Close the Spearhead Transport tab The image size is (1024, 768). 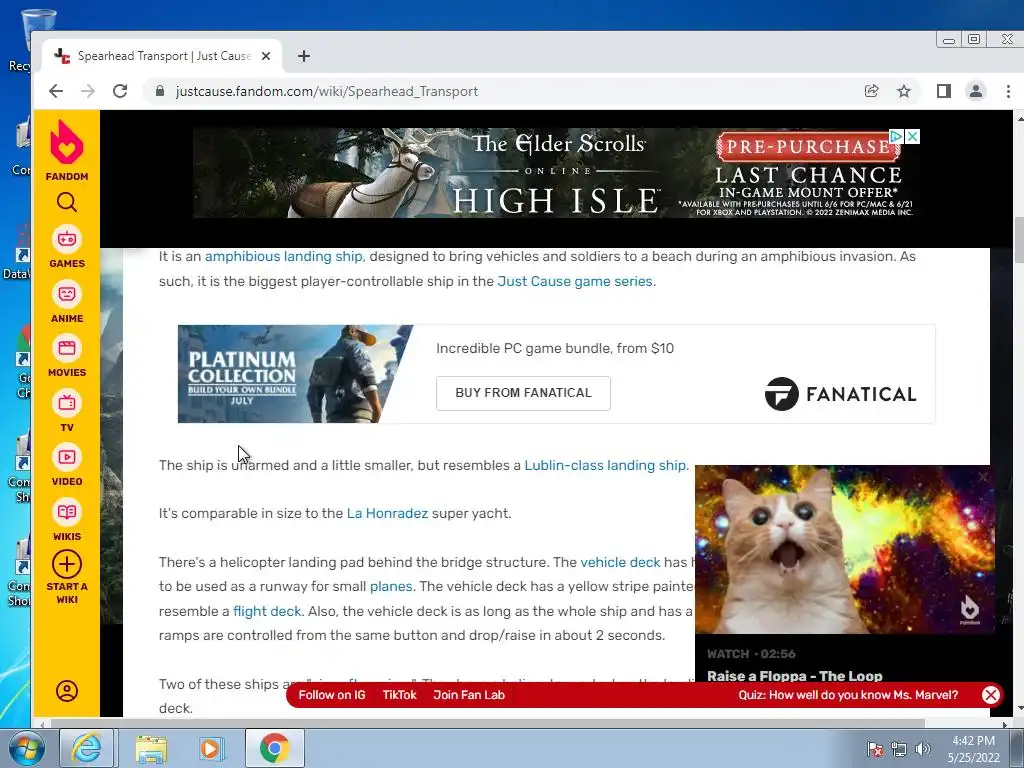click(x=266, y=56)
